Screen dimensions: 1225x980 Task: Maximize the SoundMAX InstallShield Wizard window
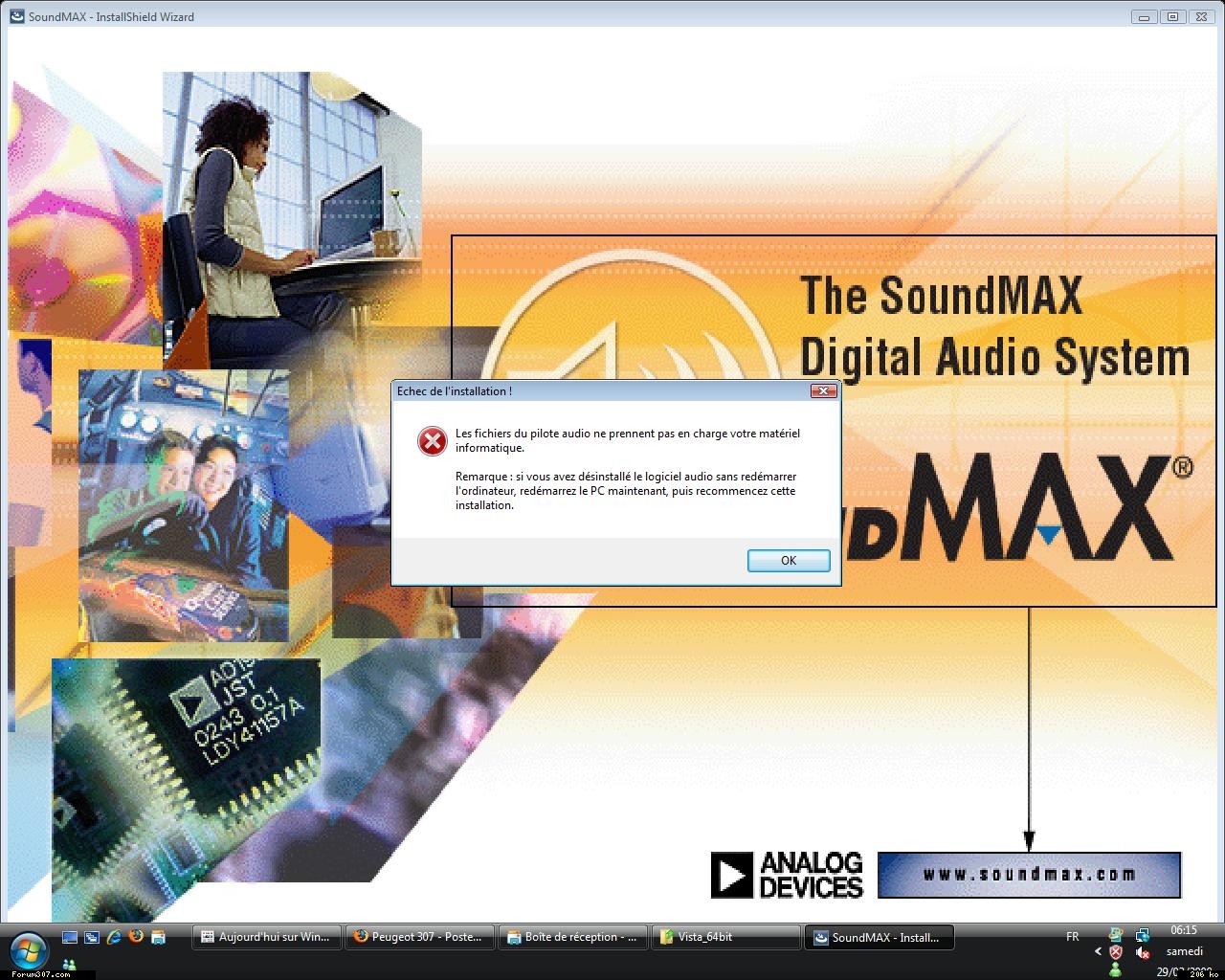tap(1172, 16)
